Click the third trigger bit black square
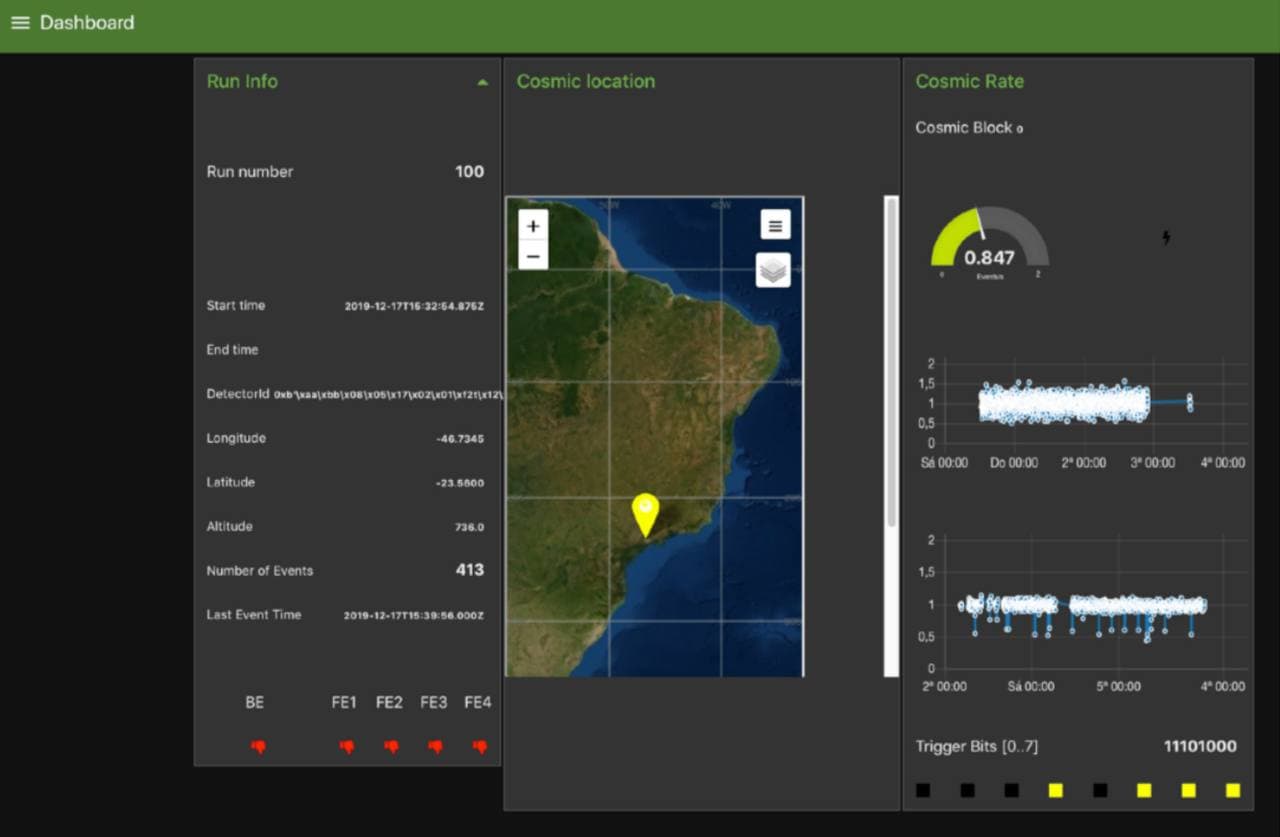 pyautogui.click(x=1012, y=790)
